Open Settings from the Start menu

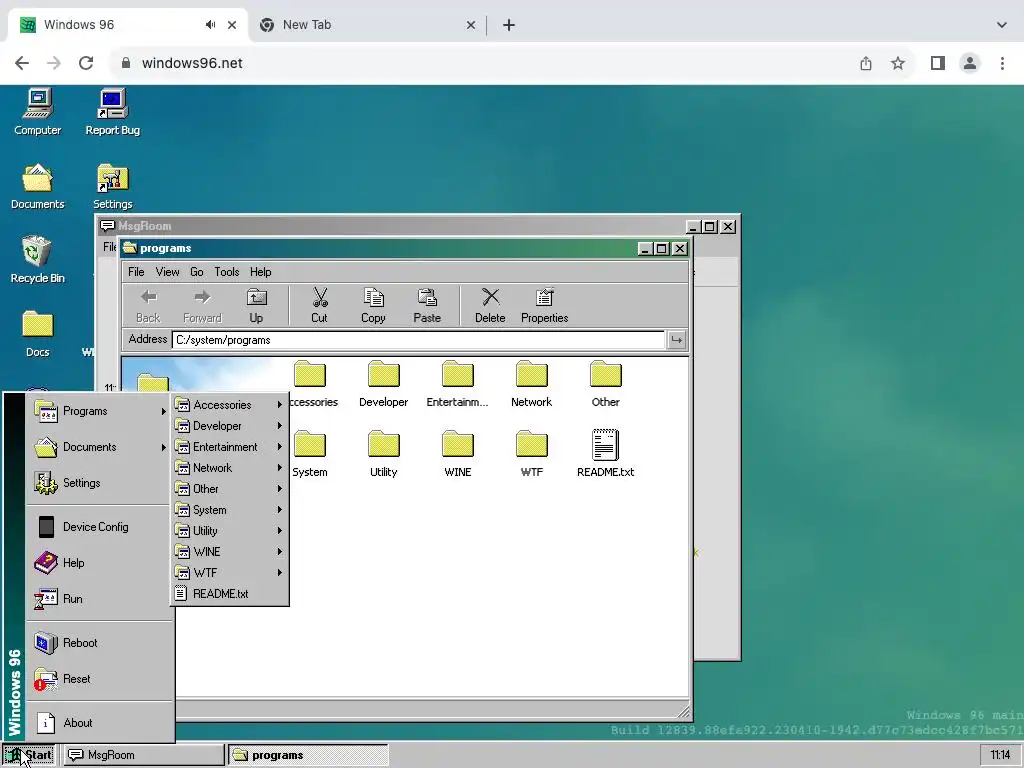99,483
